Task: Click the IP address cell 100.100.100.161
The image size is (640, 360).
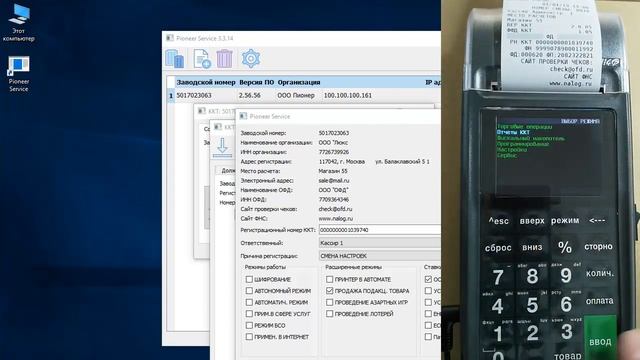Action: click(x=348, y=96)
